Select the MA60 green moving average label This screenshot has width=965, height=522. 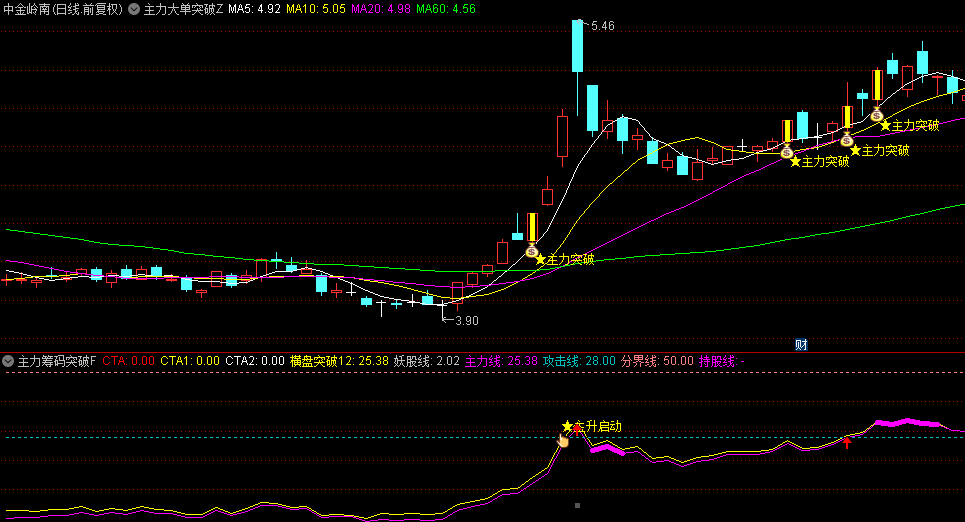pos(445,9)
